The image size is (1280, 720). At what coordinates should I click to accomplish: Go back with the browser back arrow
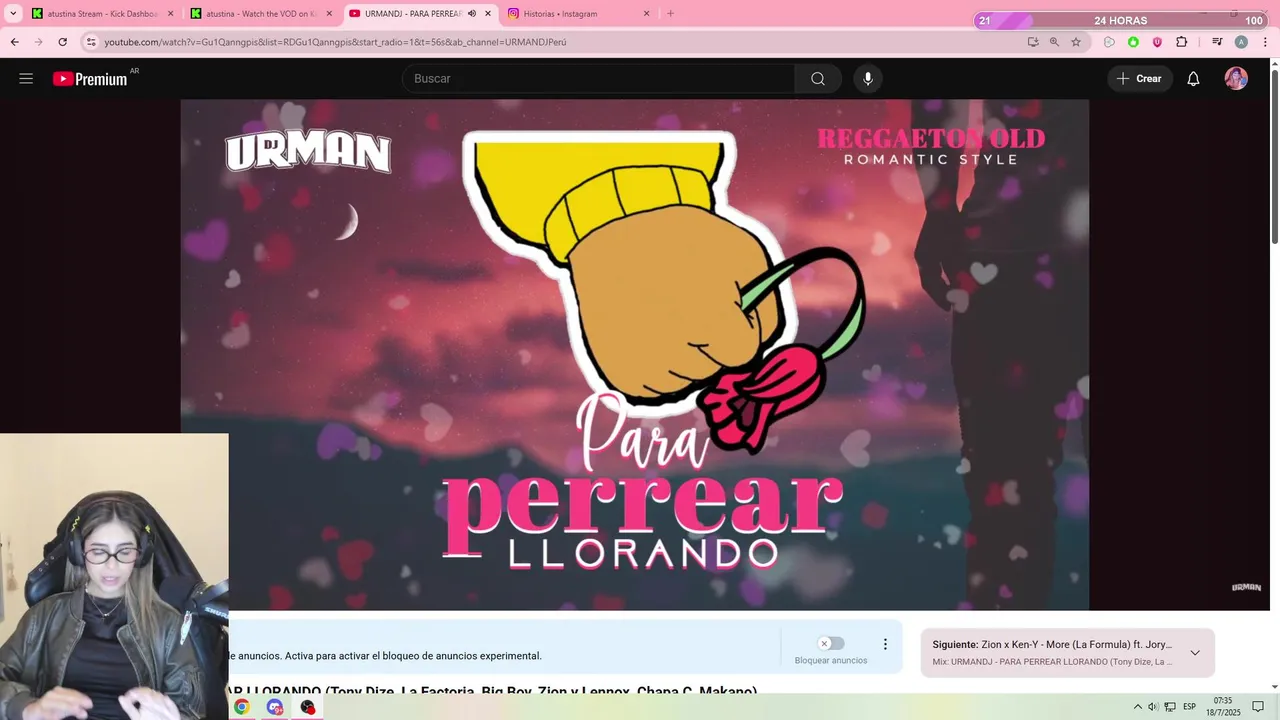[14, 42]
